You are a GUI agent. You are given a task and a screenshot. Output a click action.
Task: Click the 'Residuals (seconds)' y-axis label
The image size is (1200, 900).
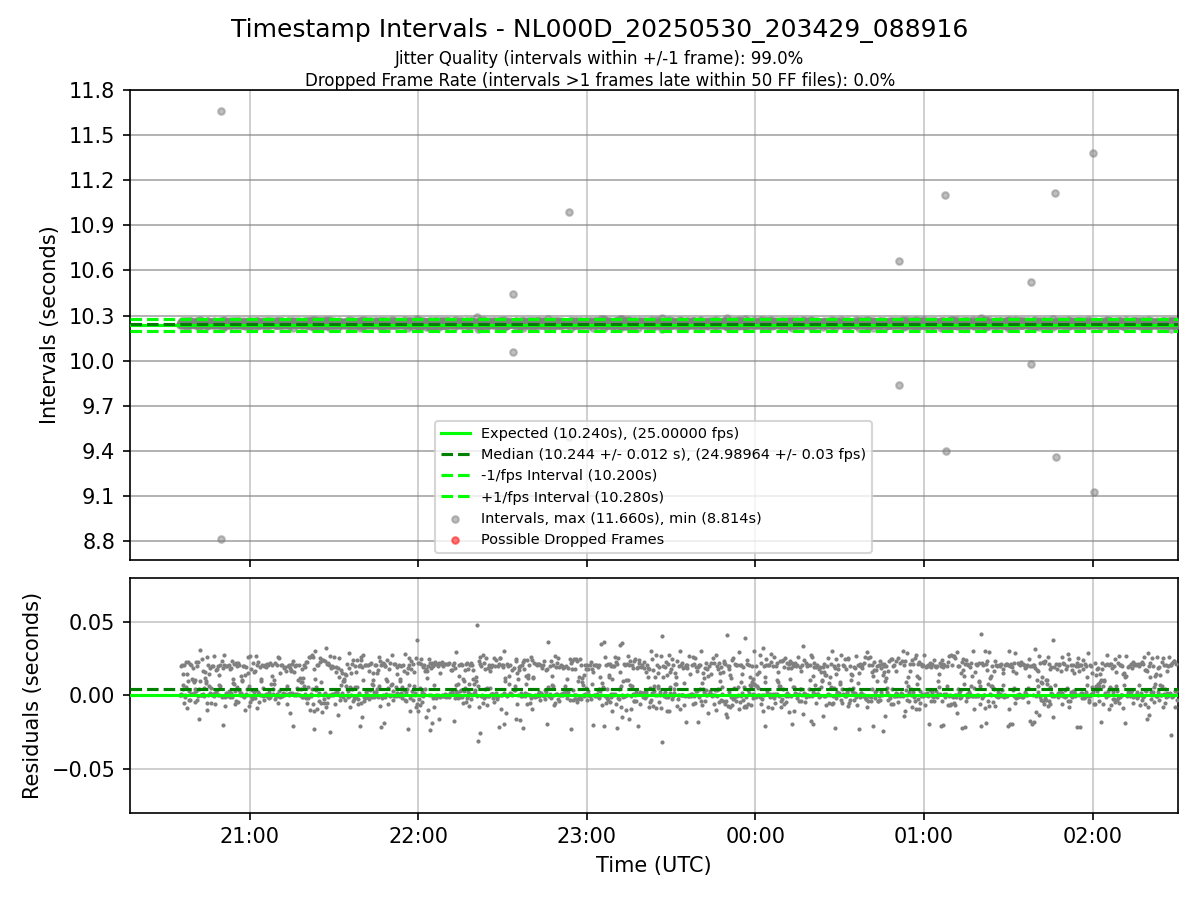click(x=32, y=696)
